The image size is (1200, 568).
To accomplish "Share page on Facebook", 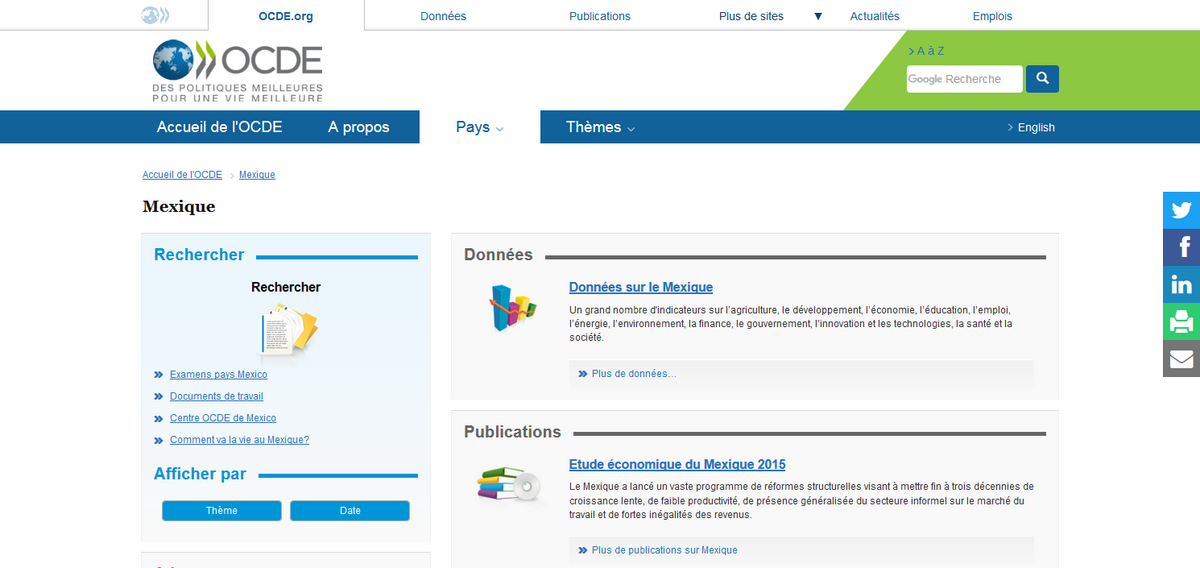I will click(1181, 247).
